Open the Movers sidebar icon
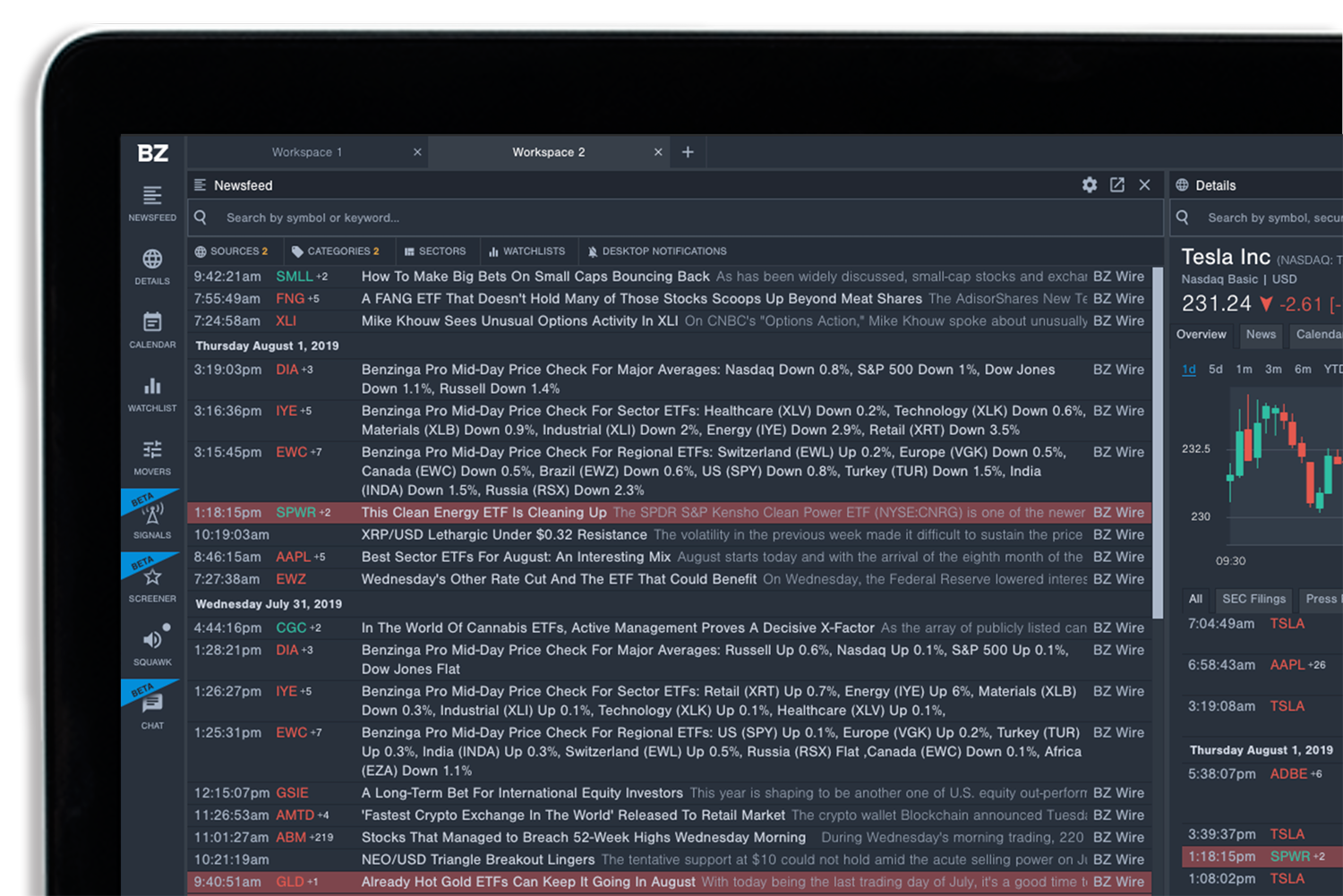 pos(152,457)
